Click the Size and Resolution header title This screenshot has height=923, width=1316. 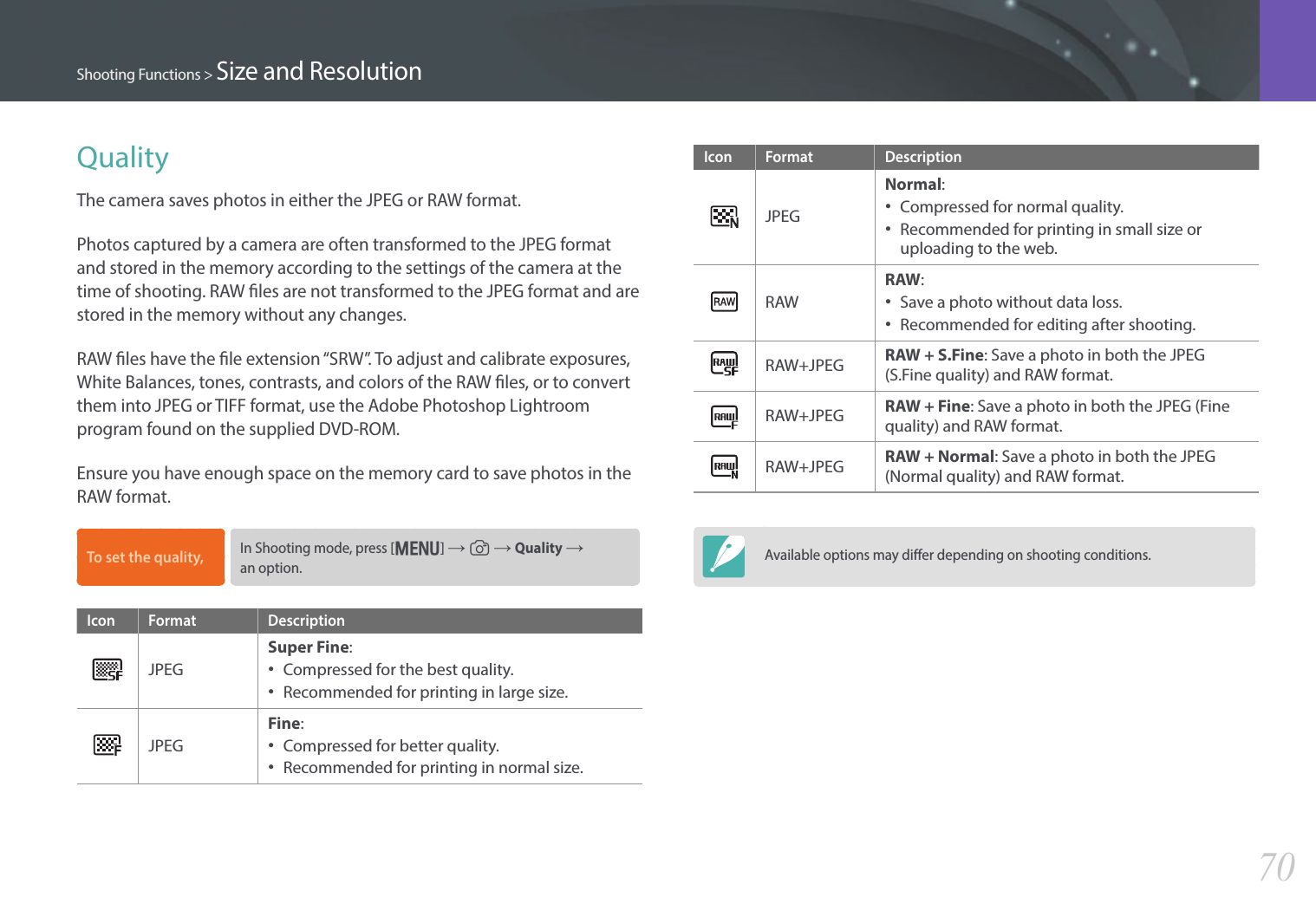tap(319, 71)
